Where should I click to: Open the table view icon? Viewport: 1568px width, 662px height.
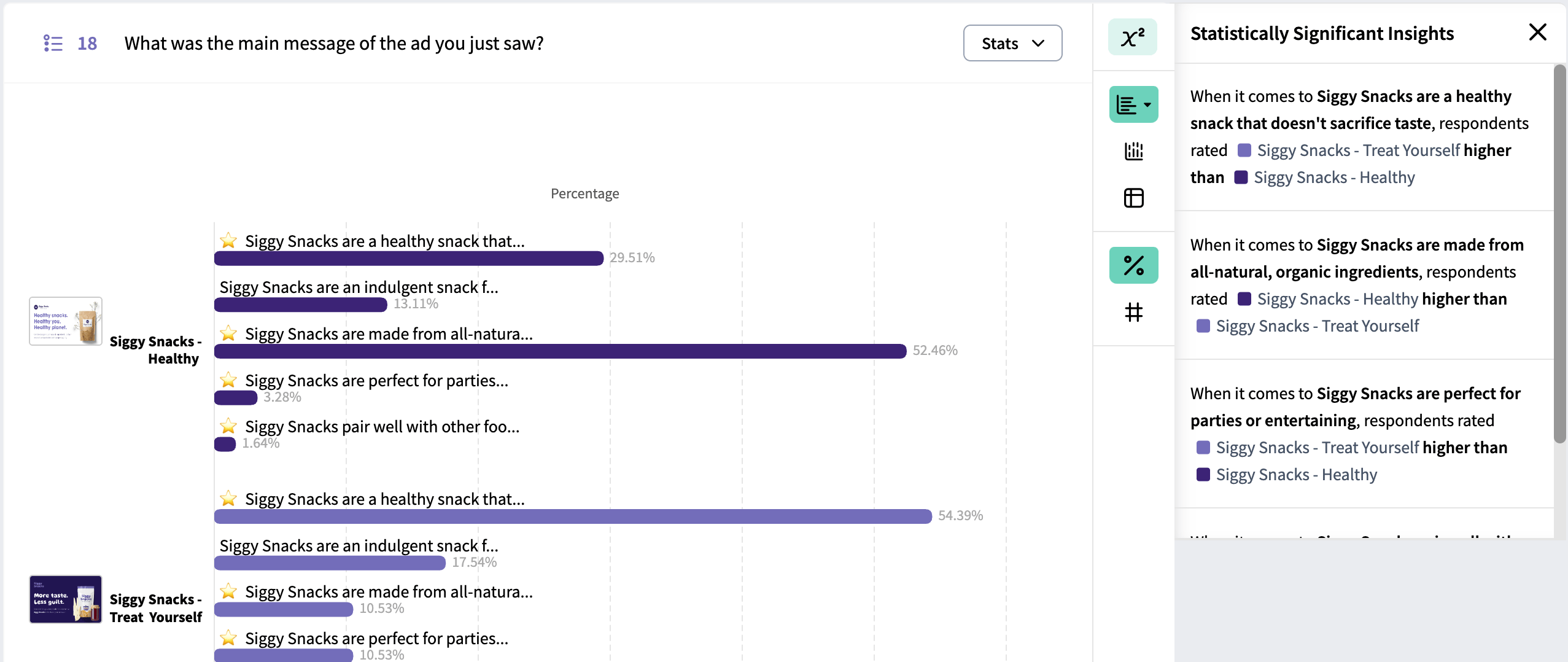pyautogui.click(x=1133, y=198)
